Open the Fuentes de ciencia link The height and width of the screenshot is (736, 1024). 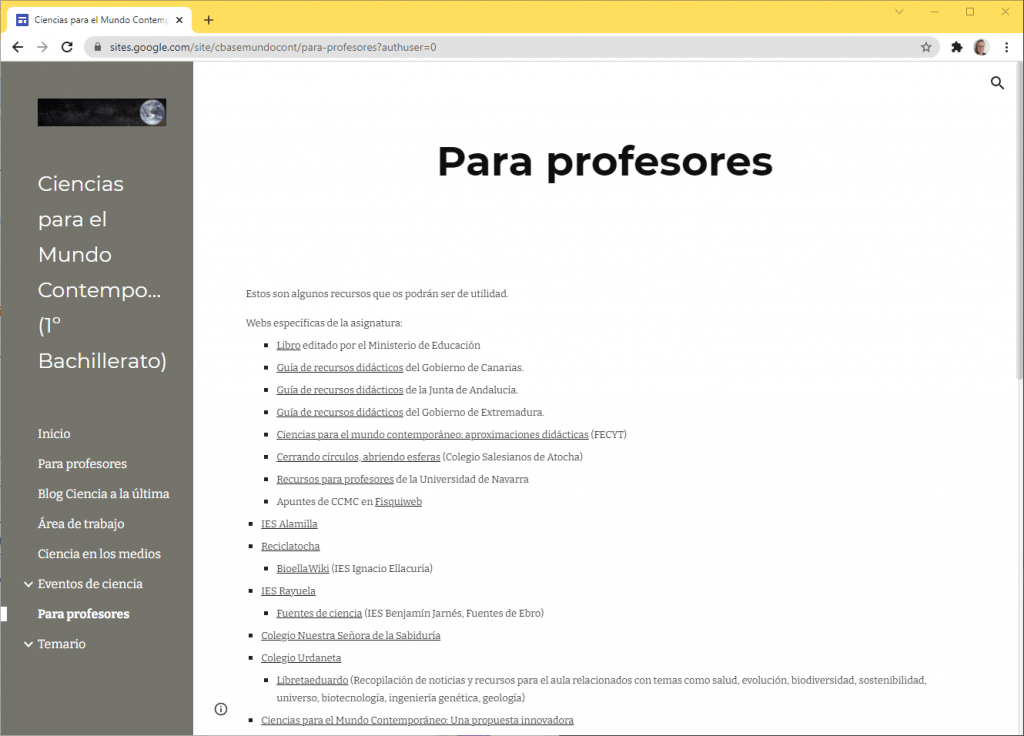click(x=319, y=613)
